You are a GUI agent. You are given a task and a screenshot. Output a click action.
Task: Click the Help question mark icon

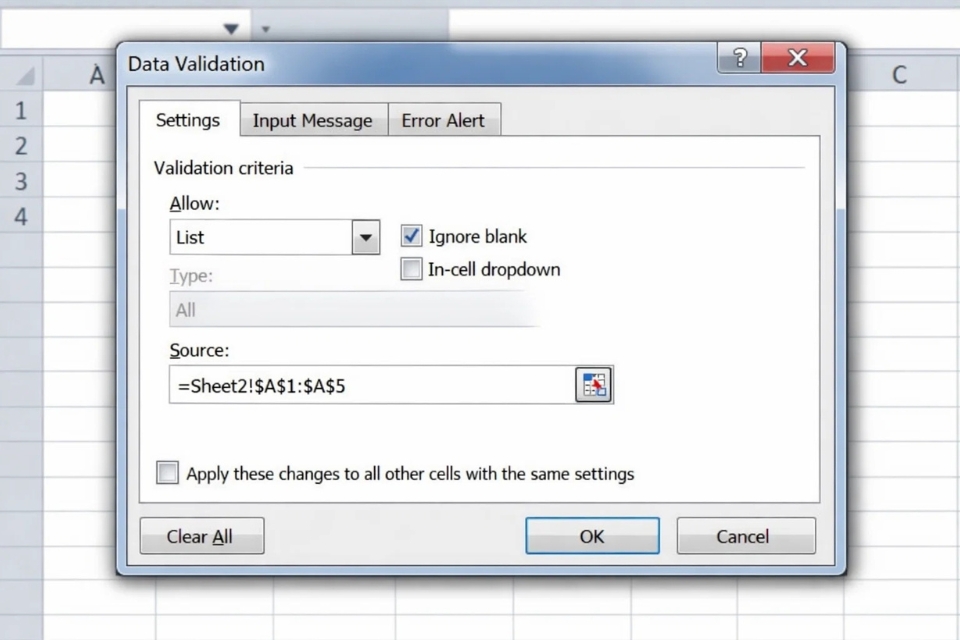tap(738, 58)
